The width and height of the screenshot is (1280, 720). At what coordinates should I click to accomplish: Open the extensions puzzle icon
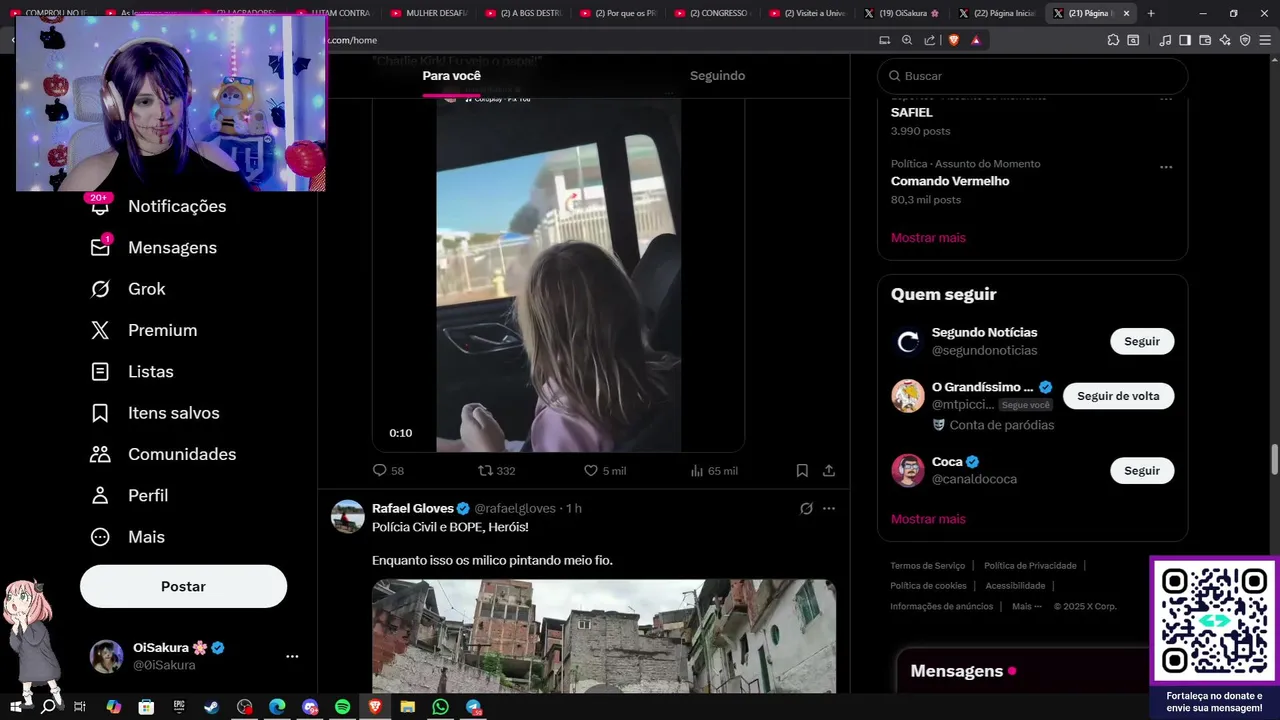(x=1113, y=40)
